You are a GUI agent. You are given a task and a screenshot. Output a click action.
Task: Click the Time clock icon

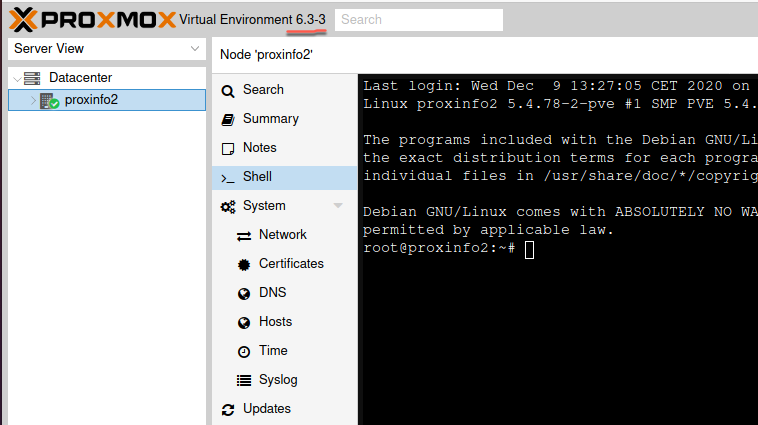[x=244, y=352]
